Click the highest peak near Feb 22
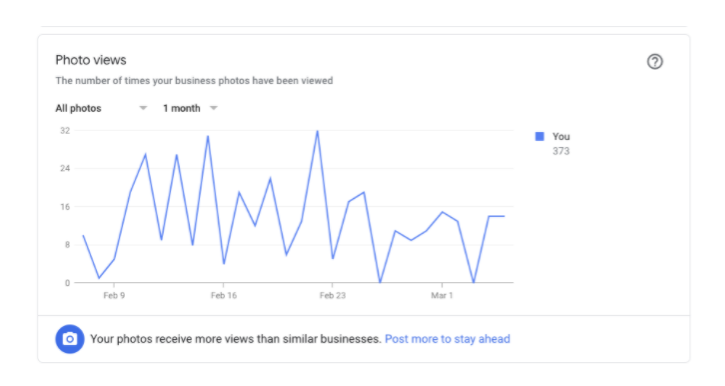Viewport: 725px width, 386px height. coord(317,131)
